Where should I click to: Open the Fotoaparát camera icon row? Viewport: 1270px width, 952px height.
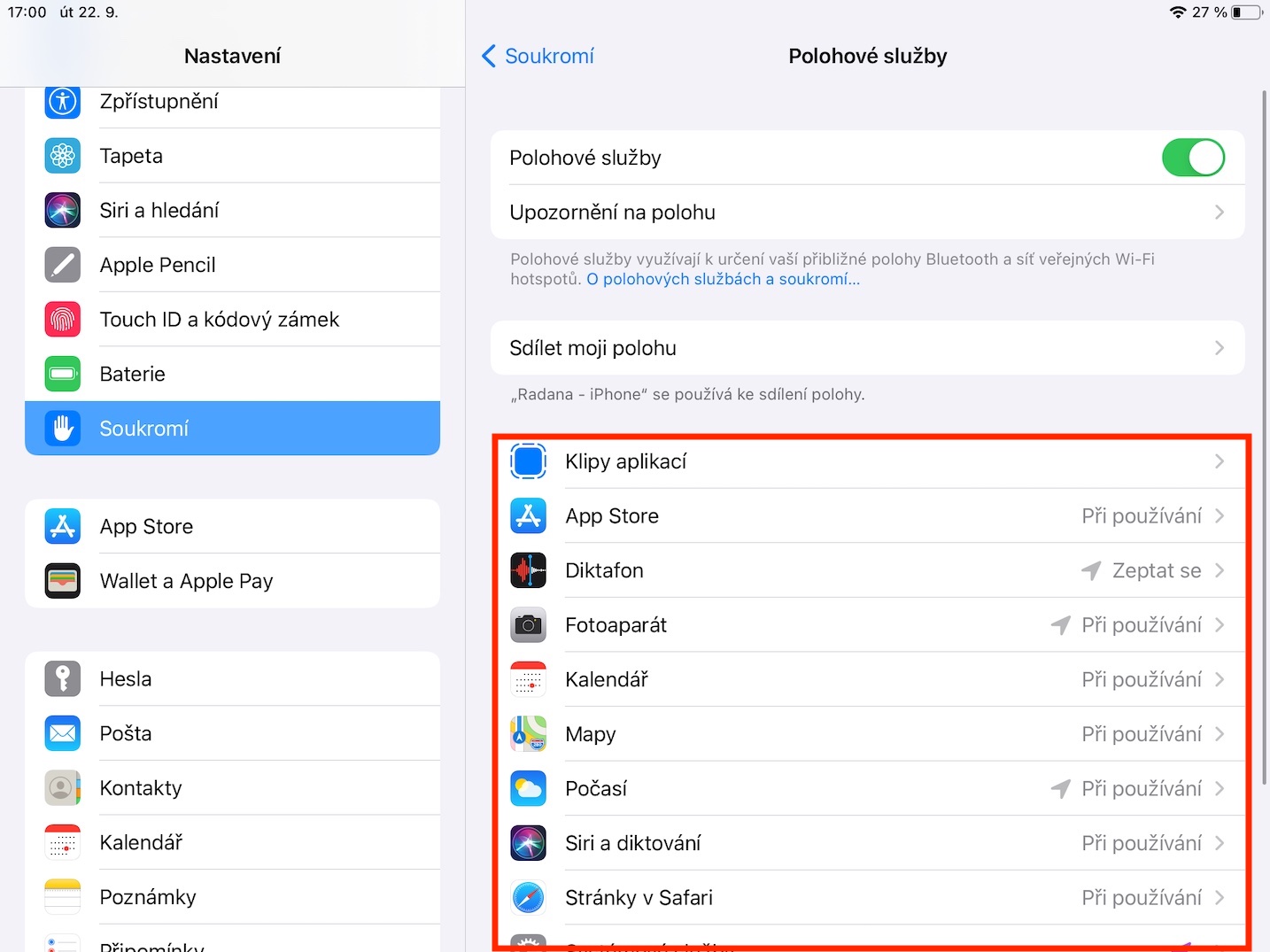pos(528,625)
